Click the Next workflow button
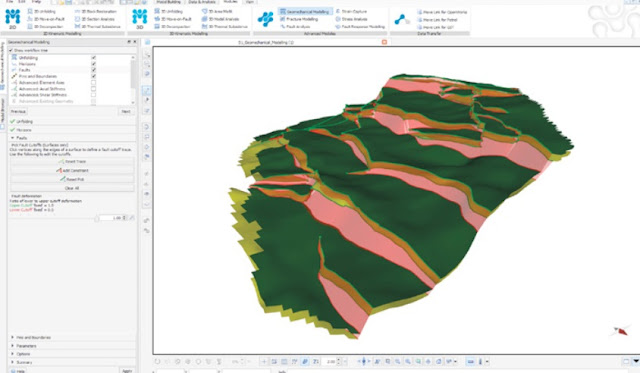 click(126, 111)
